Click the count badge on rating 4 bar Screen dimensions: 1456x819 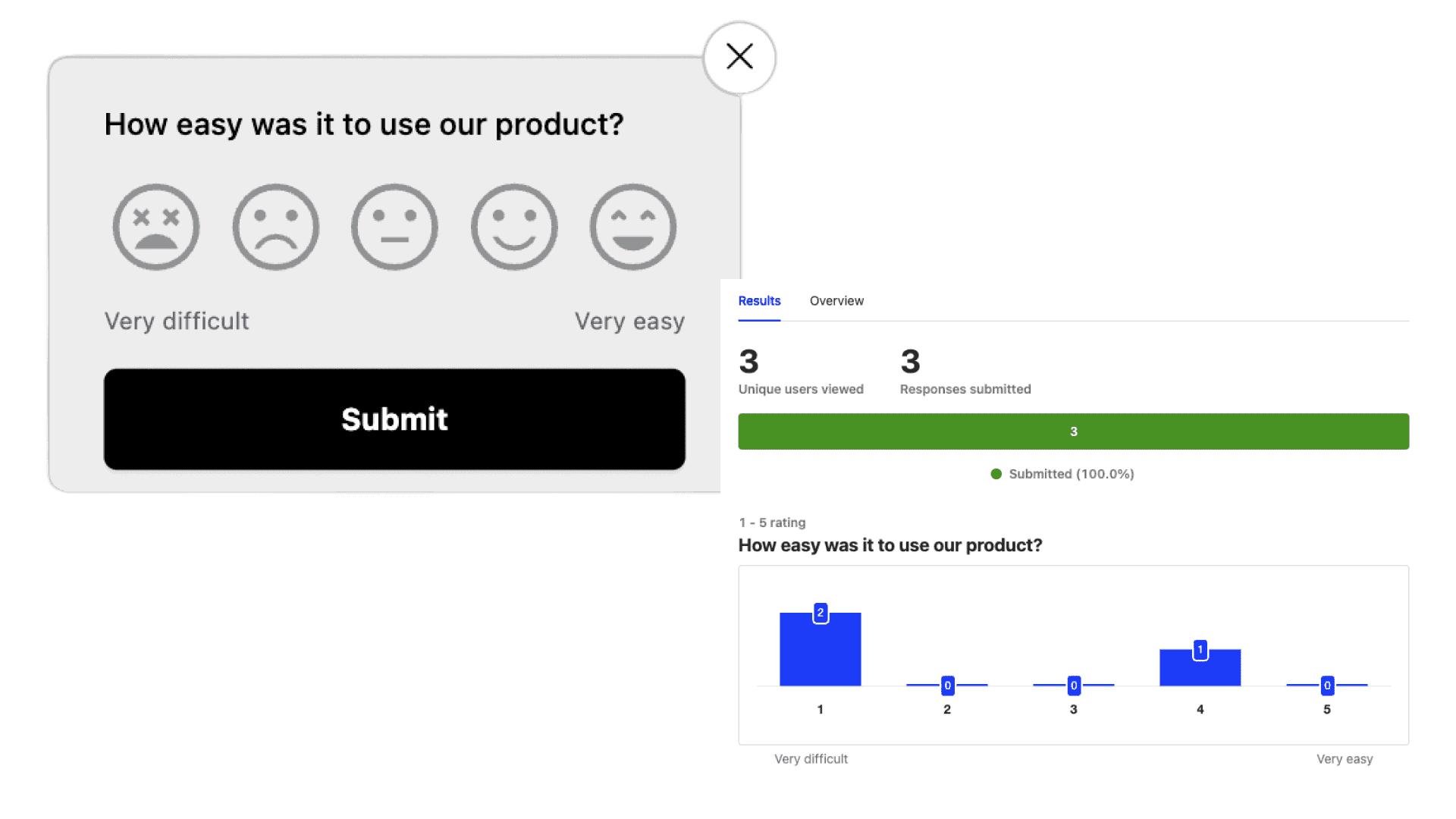(1200, 650)
